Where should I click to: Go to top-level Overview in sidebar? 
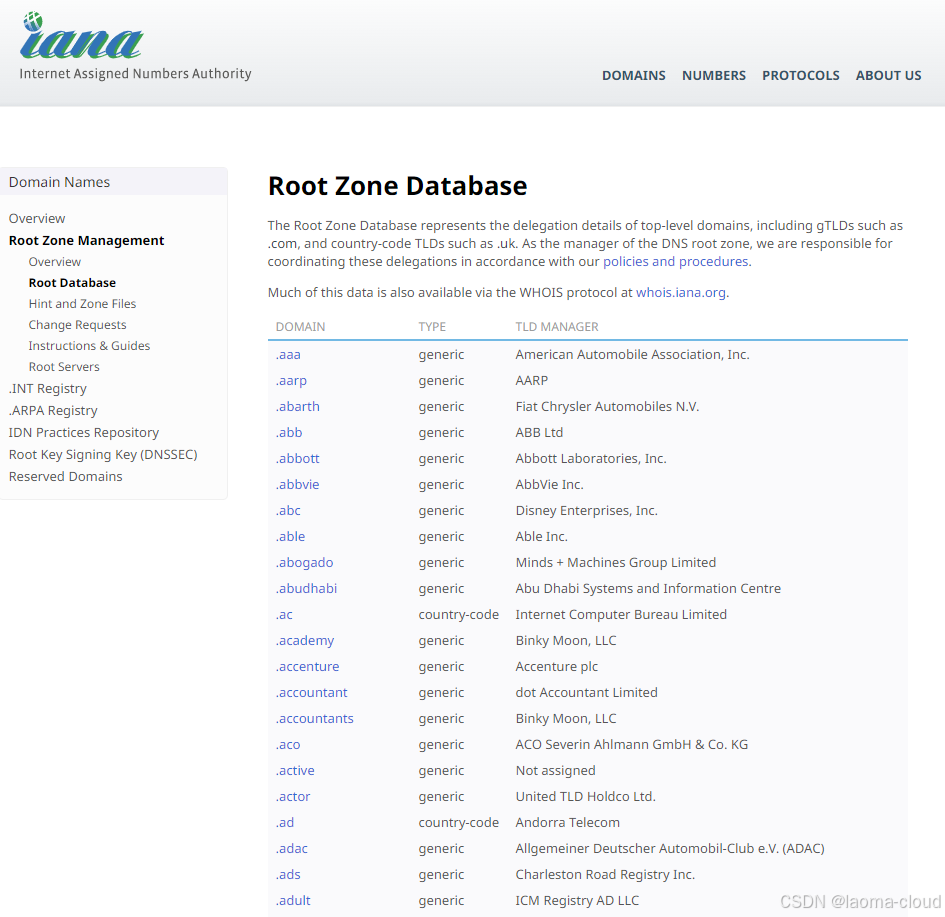click(x=37, y=218)
